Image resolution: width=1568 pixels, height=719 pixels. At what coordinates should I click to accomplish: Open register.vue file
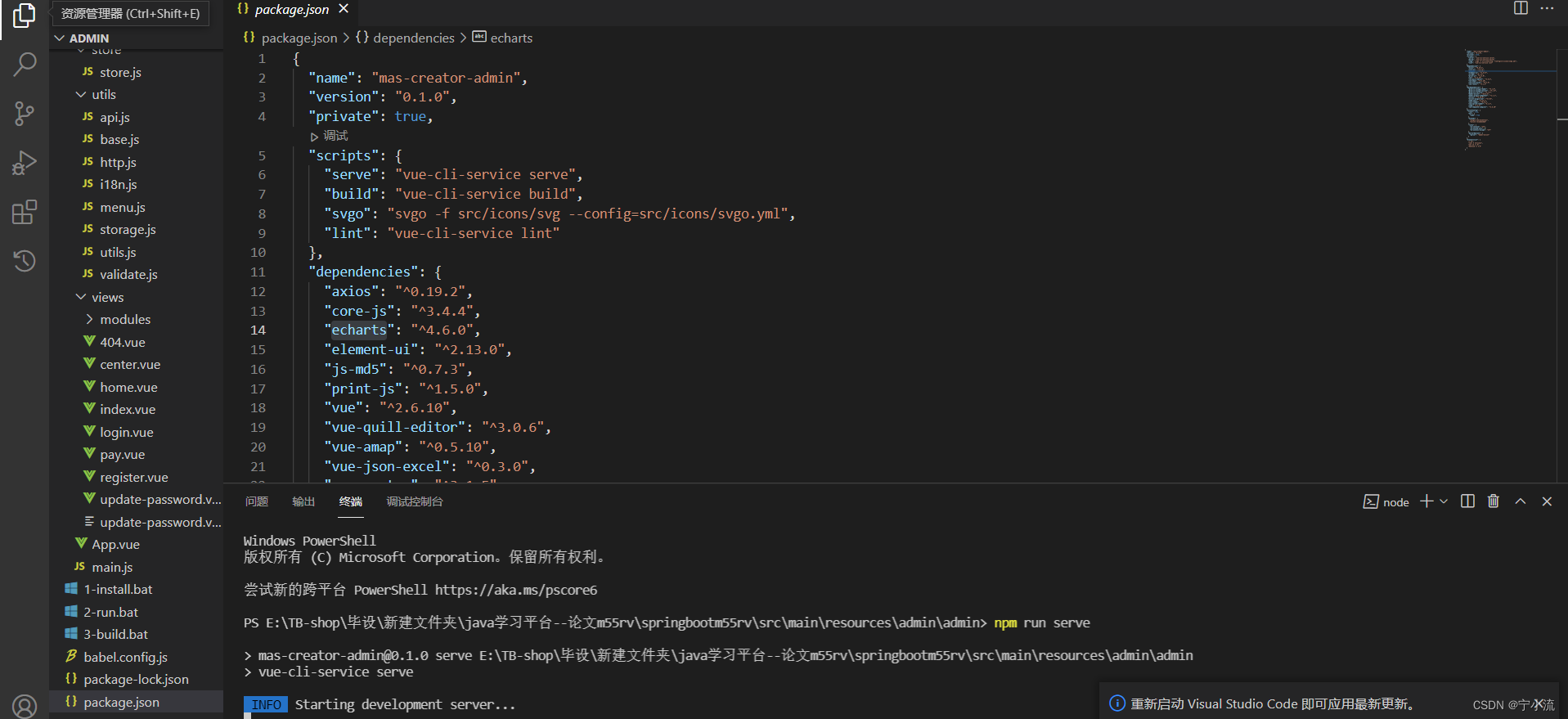[x=134, y=477]
